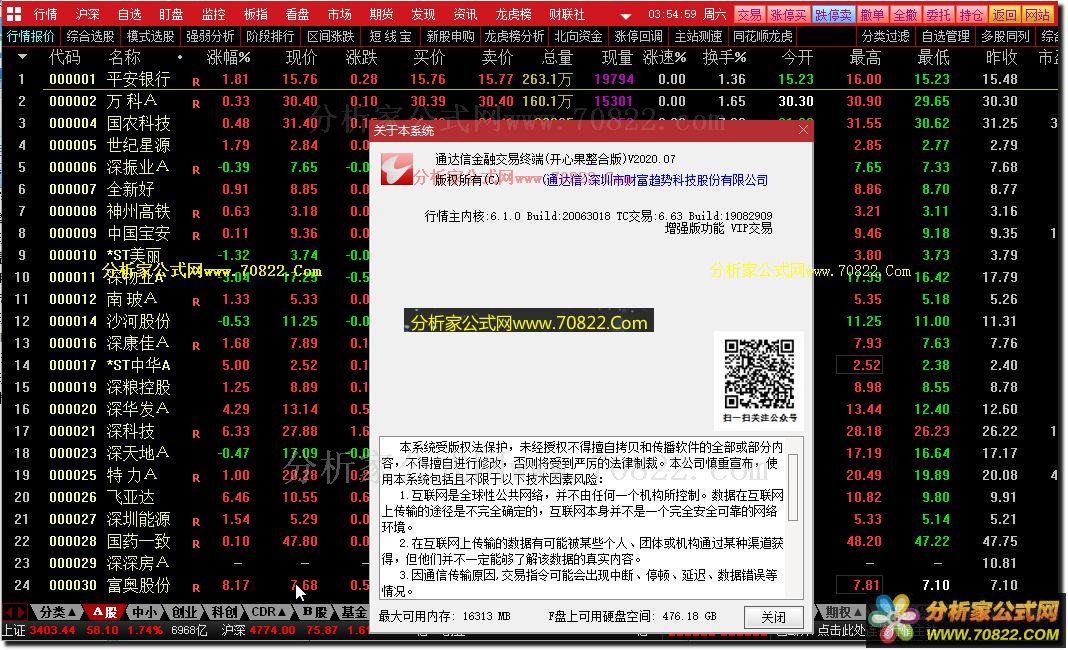Expand the CDR▲ tab menu

coord(268,612)
